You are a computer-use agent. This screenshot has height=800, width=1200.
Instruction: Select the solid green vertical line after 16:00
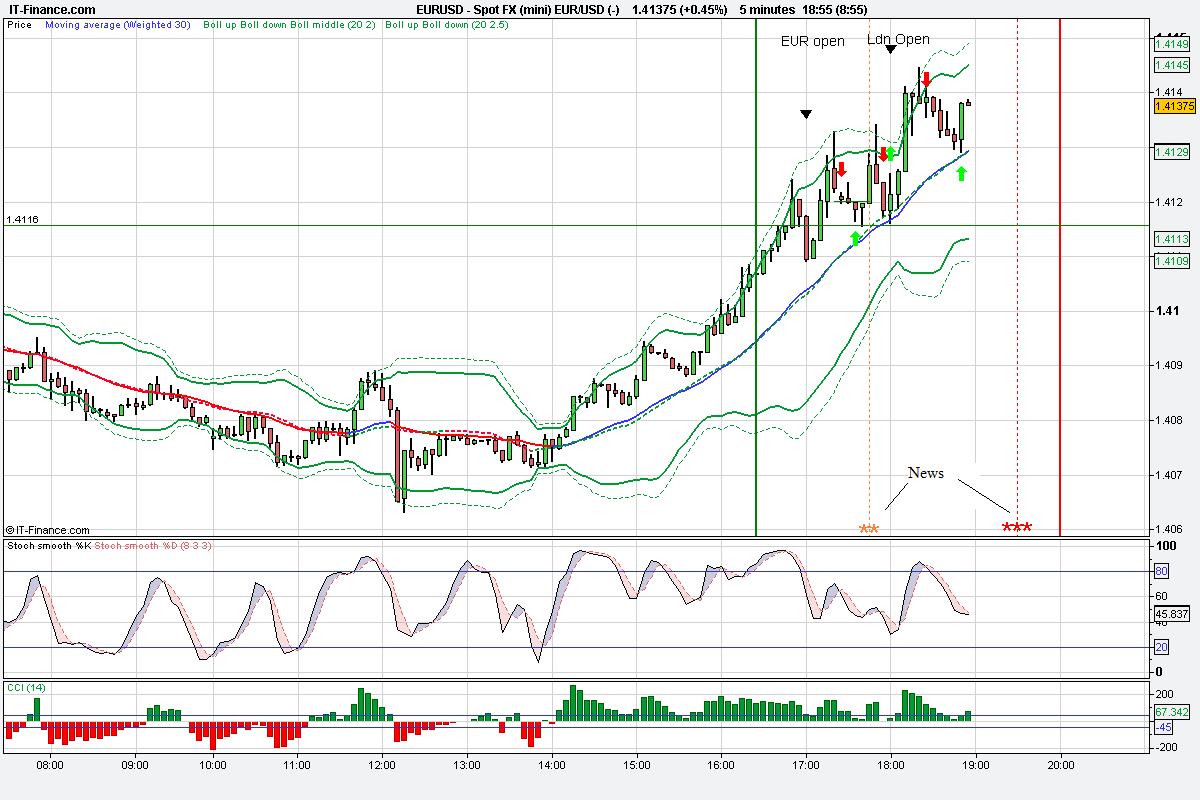(x=756, y=276)
